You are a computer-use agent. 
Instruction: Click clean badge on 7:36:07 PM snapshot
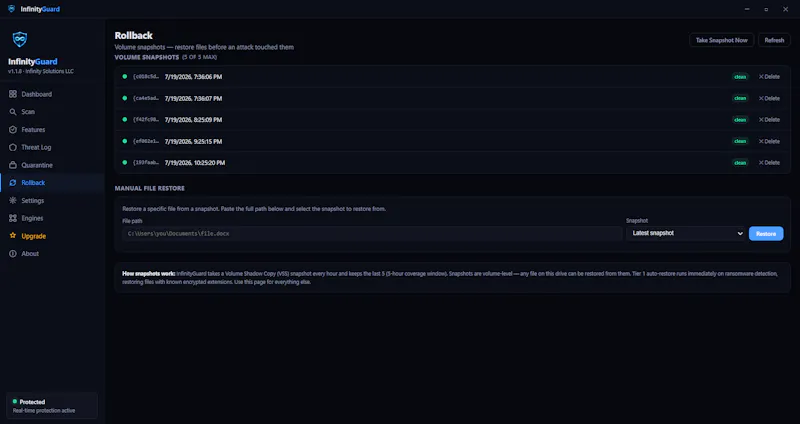(x=740, y=98)
